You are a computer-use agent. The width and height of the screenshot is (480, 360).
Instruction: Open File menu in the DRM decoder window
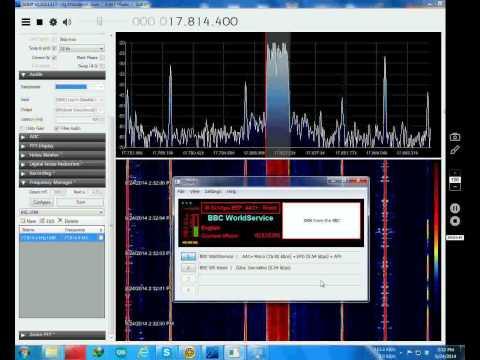181,191
